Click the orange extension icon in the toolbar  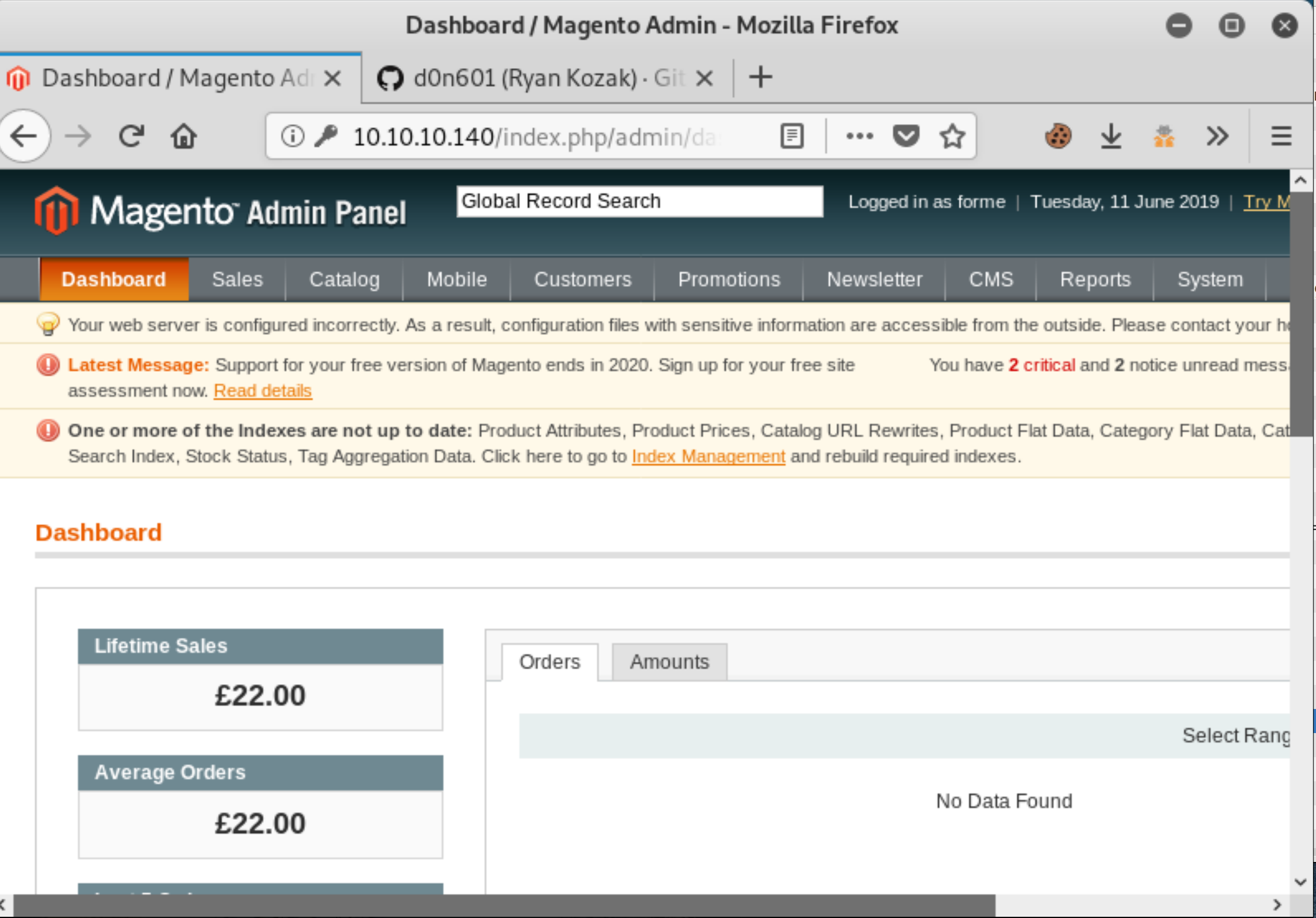tap(1164, 136)
